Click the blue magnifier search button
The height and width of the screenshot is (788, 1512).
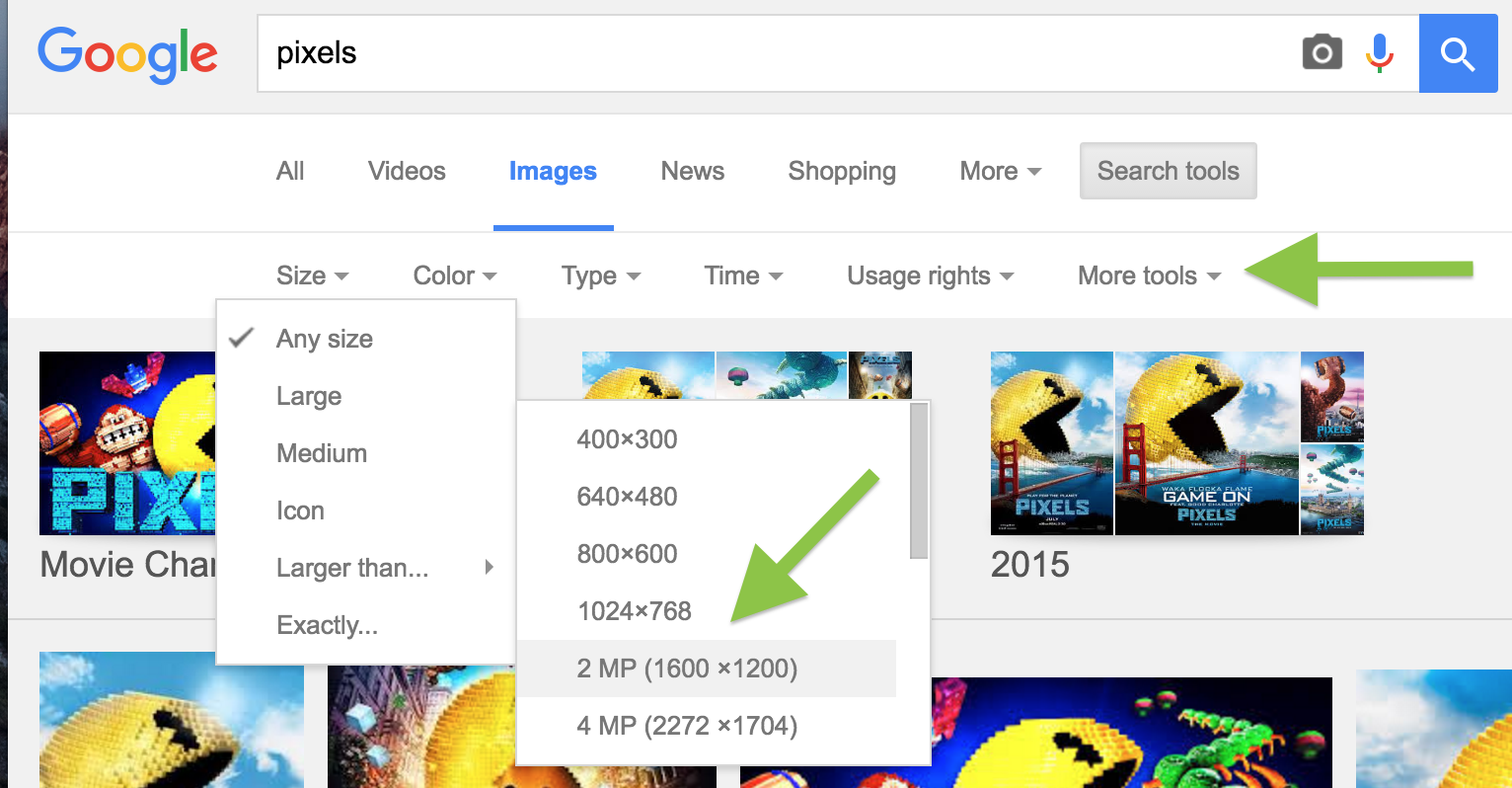point(1458,53)
